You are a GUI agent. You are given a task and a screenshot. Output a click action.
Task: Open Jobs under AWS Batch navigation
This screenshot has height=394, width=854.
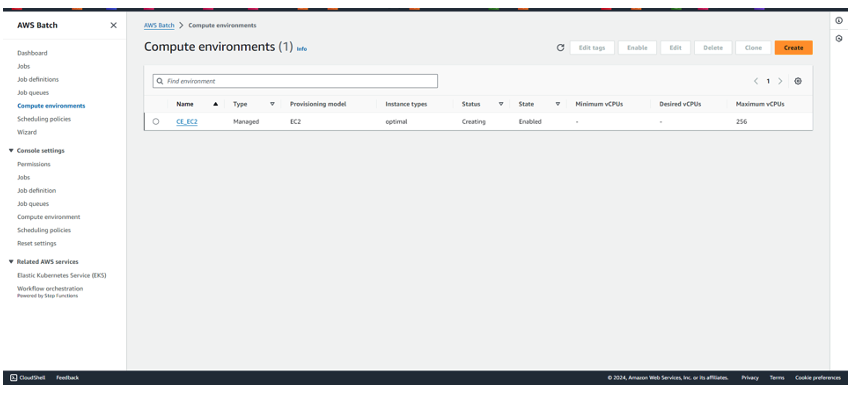tap(23, 66)
